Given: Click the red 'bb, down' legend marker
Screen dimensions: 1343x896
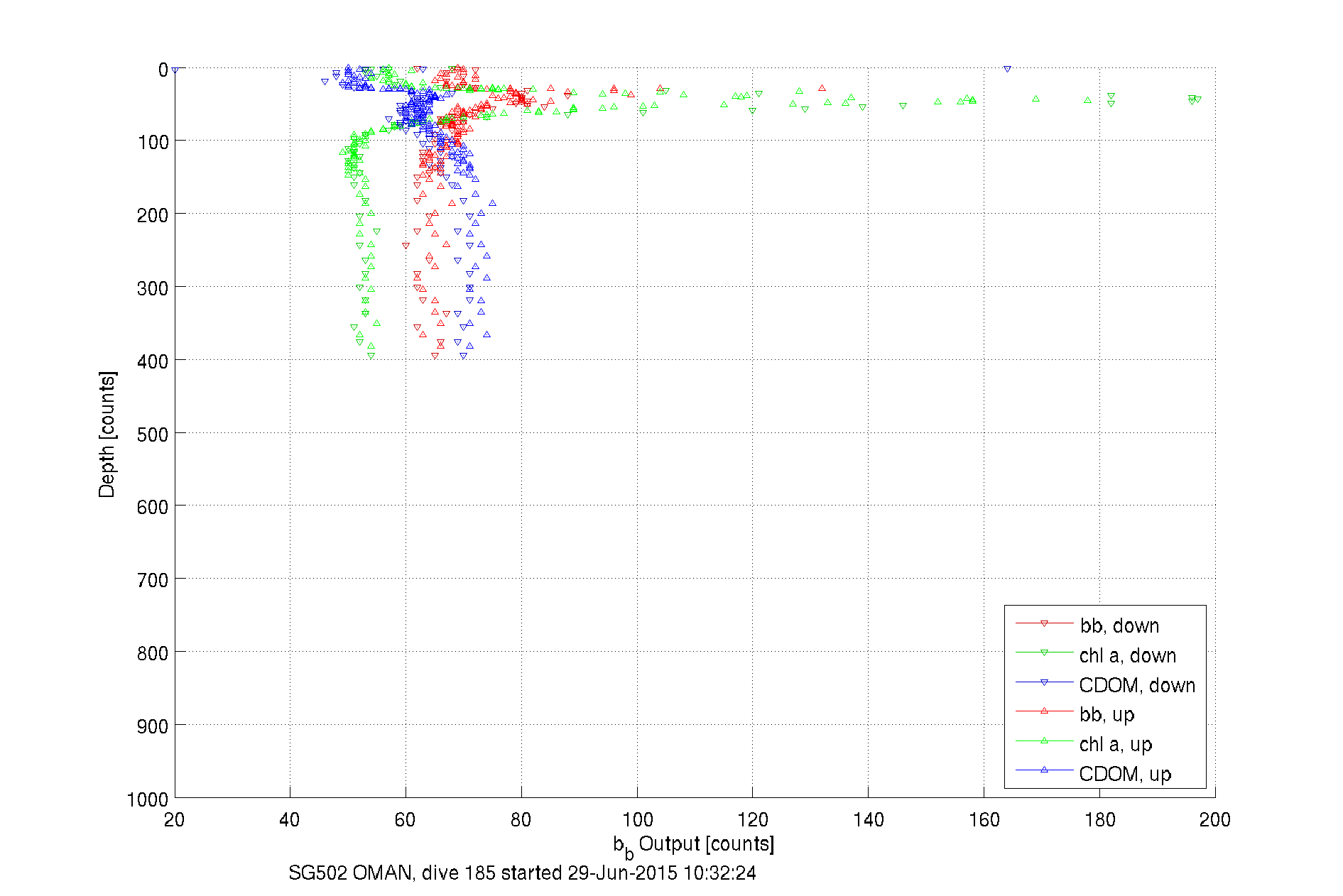Looking at the screenshot, I should pos(1044,623).
